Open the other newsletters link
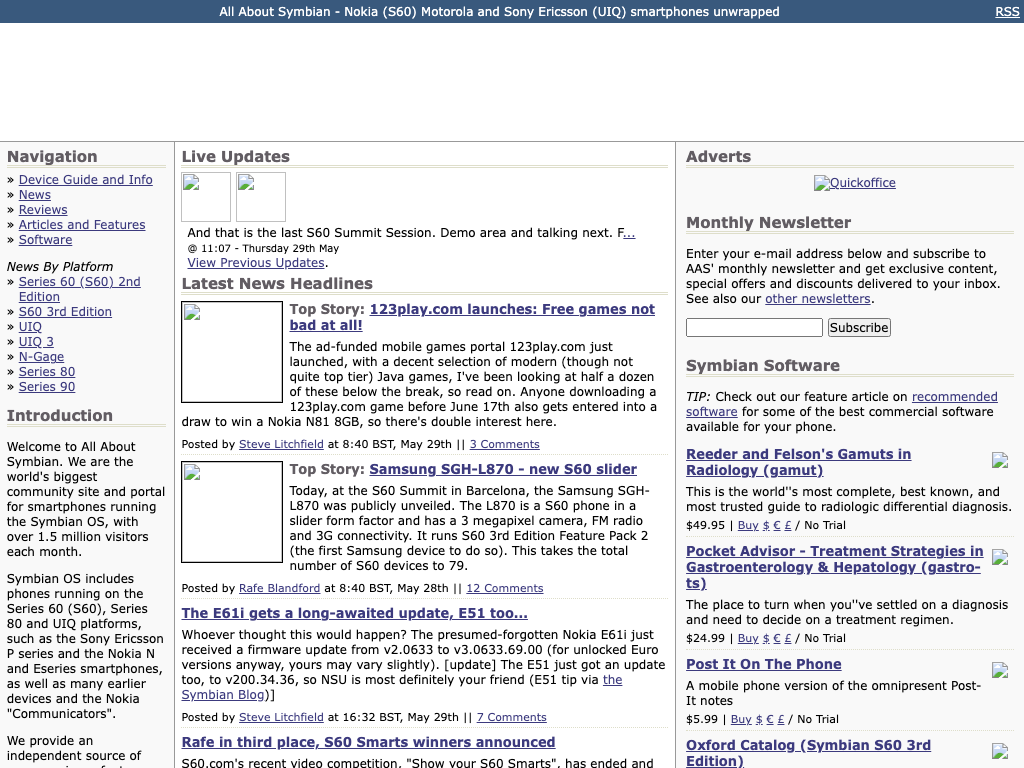Screen dimensions: 1024x768 click(x=818, y=298)
